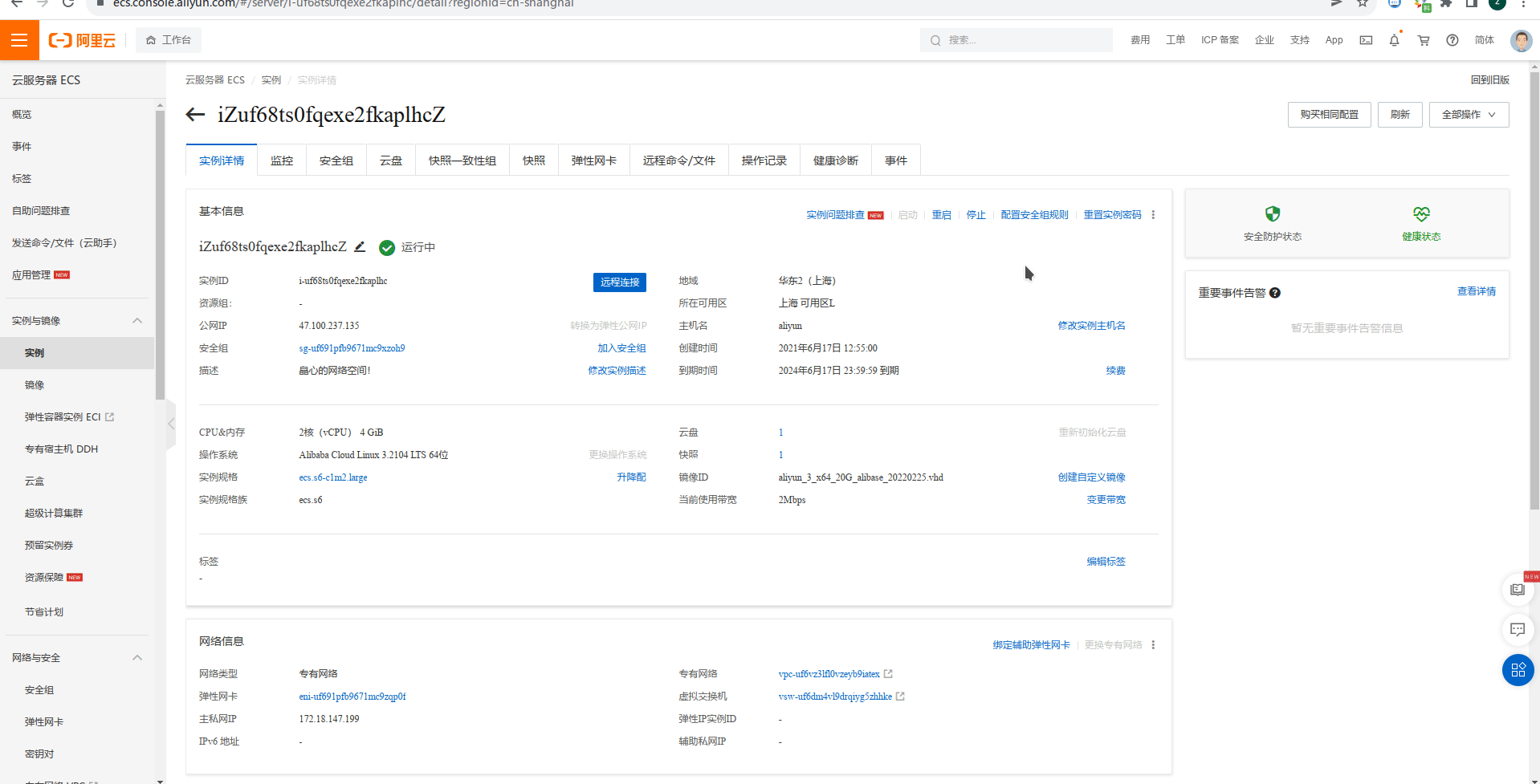Screen dimensions: 1540x784
Task: Click the help icon beside 重要事件告警
Action: 1275,293
